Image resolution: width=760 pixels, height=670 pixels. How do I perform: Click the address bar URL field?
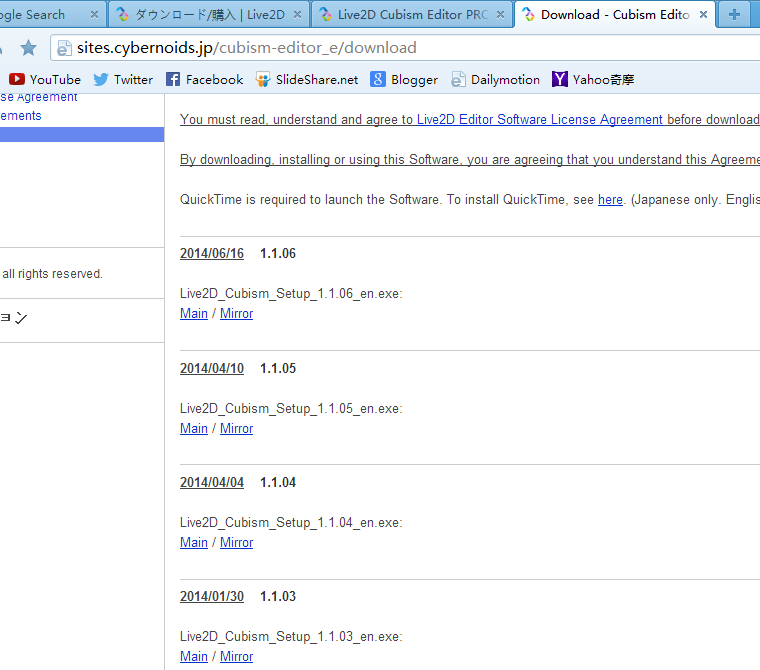(405, 48)
